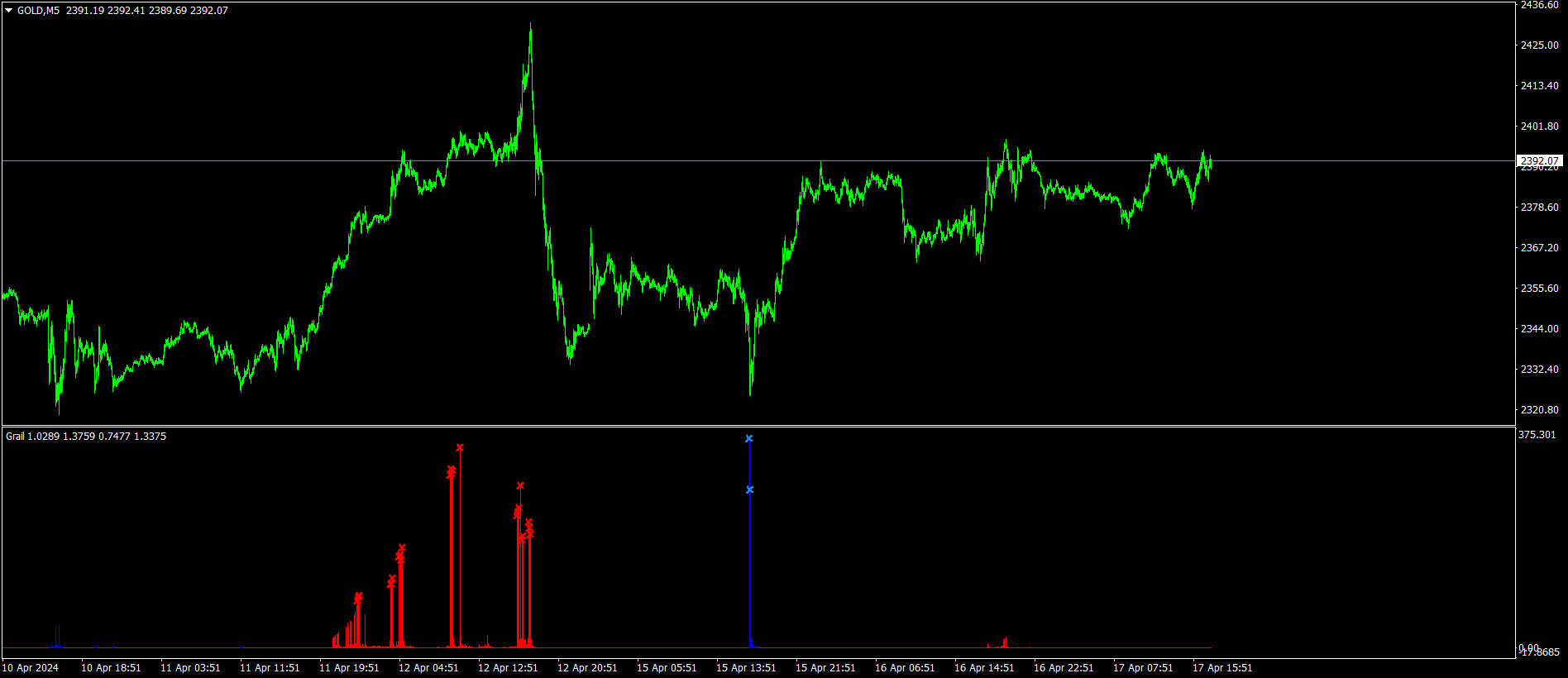Click the 11 Apr 11:51 time label
This screenshot has width=1568, height=678.
point(270,668)
